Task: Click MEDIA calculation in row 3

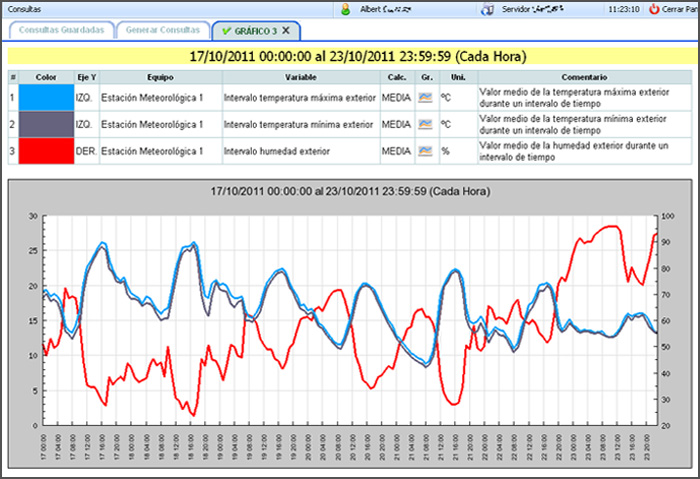Action: click(396, 151)
